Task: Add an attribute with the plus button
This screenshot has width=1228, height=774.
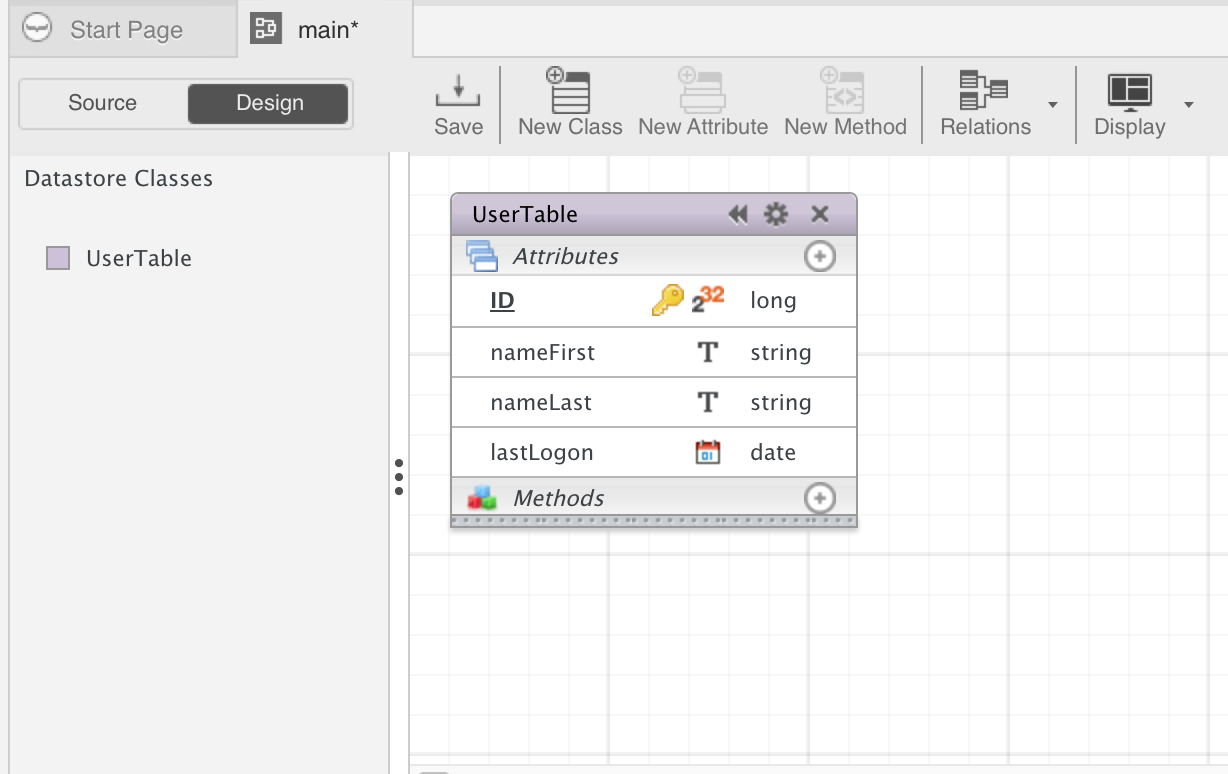Action: pyautogui.click(x=819, y=255)
